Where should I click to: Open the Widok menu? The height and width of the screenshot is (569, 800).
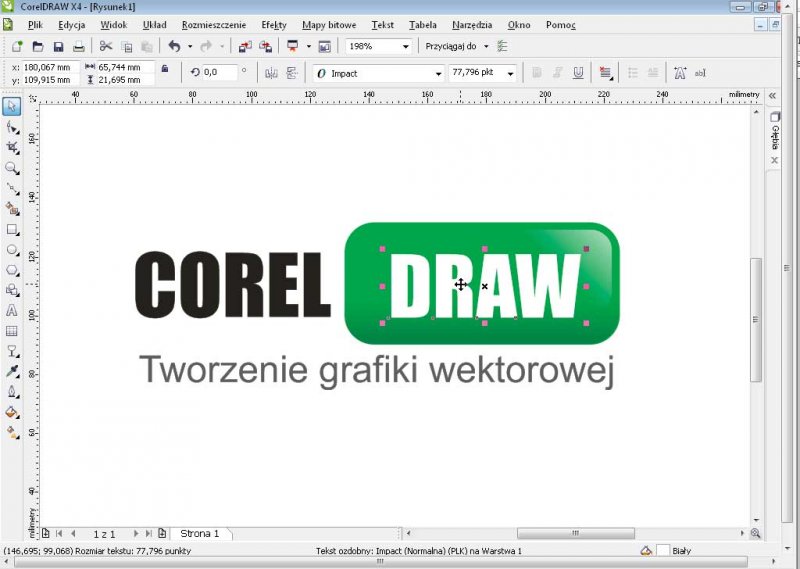(x=113, y=24)
